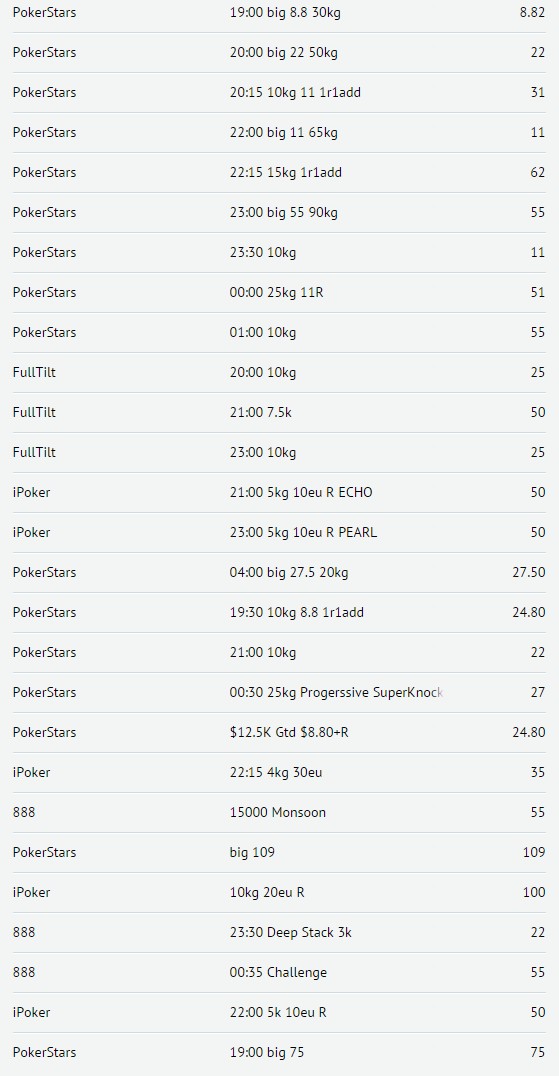Screen dimensions: 559x1076
Task: Click the 888 15000 Monsoon tournament
Action: pyautogui.click(x=279, y=812)
